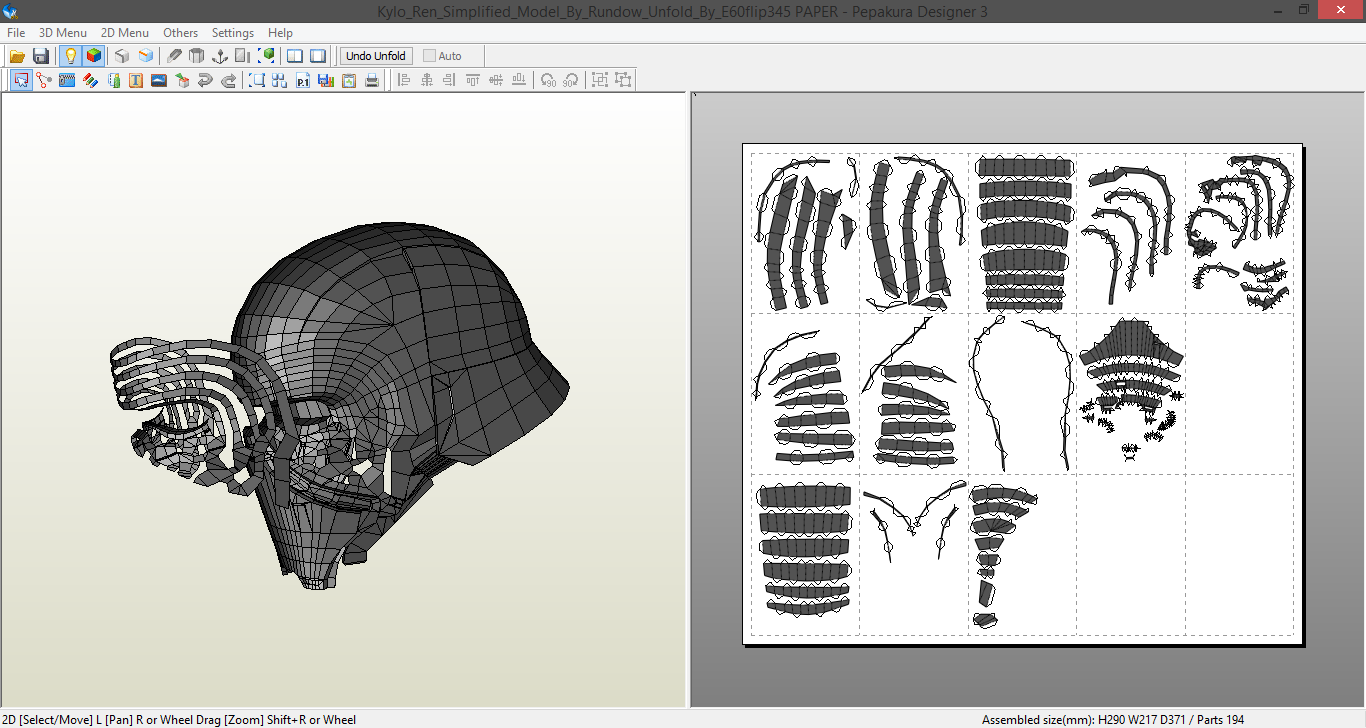
Task: Click the Undo Unfold button
Action: 376,56
